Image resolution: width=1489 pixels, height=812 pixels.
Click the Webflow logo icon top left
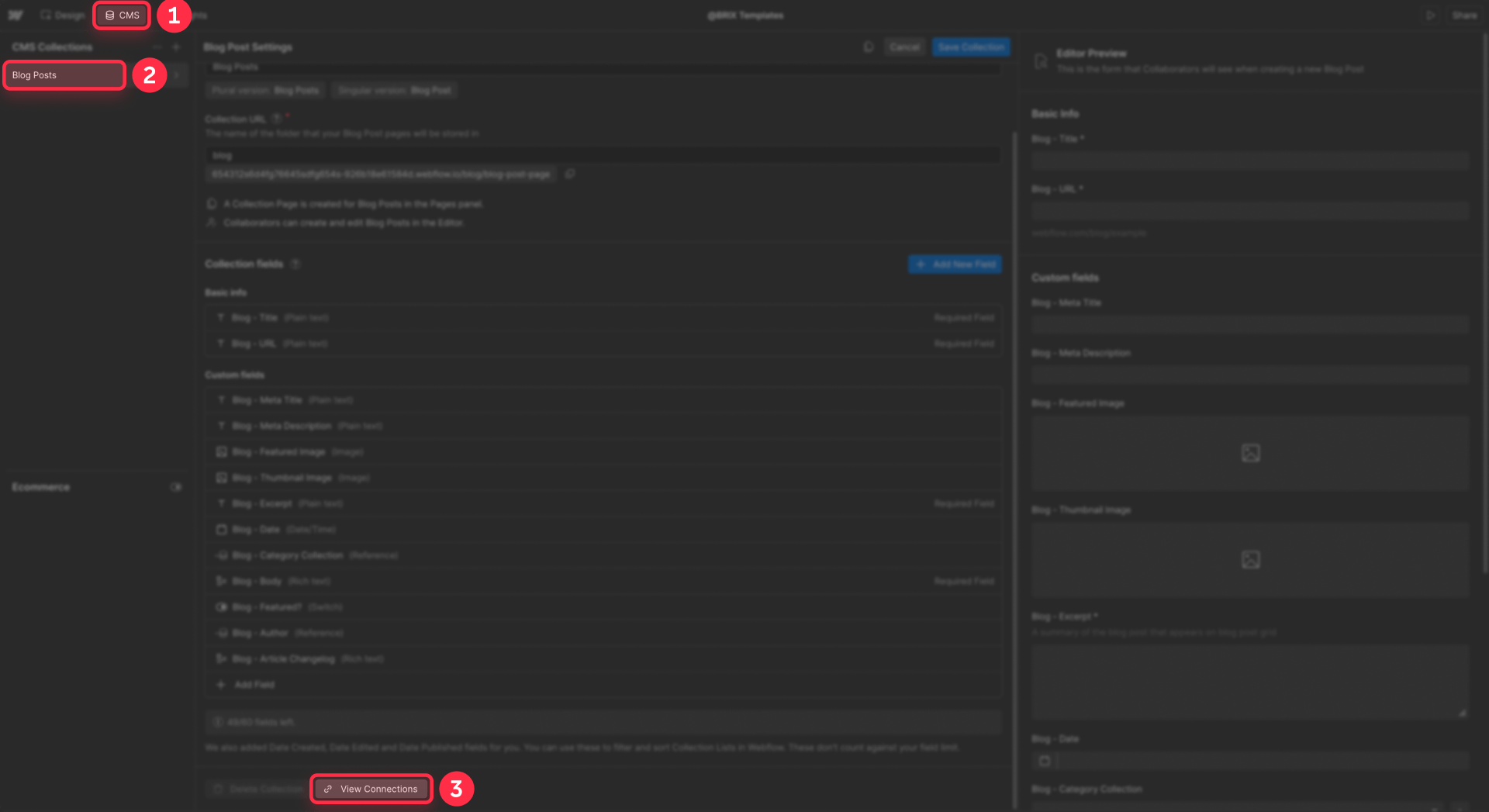pos(16,15)
